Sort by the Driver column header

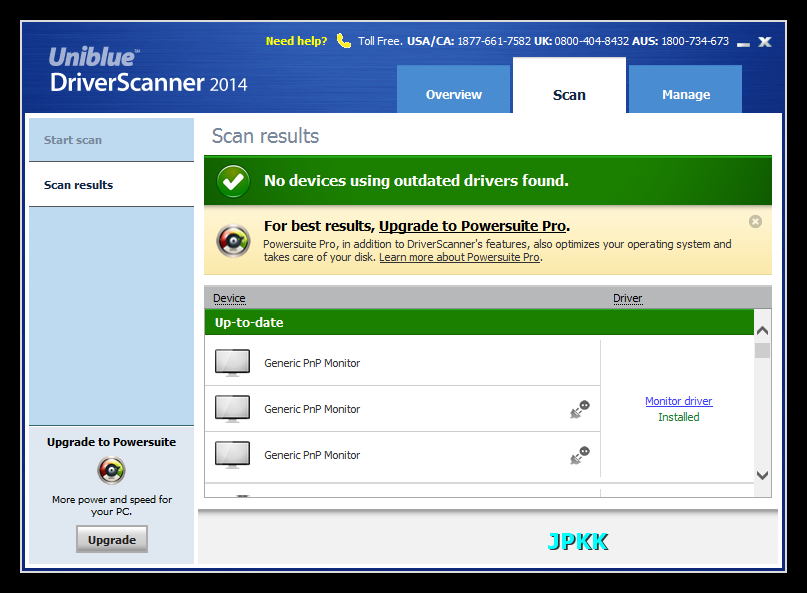pyautogui.click(x=627, y=299)
